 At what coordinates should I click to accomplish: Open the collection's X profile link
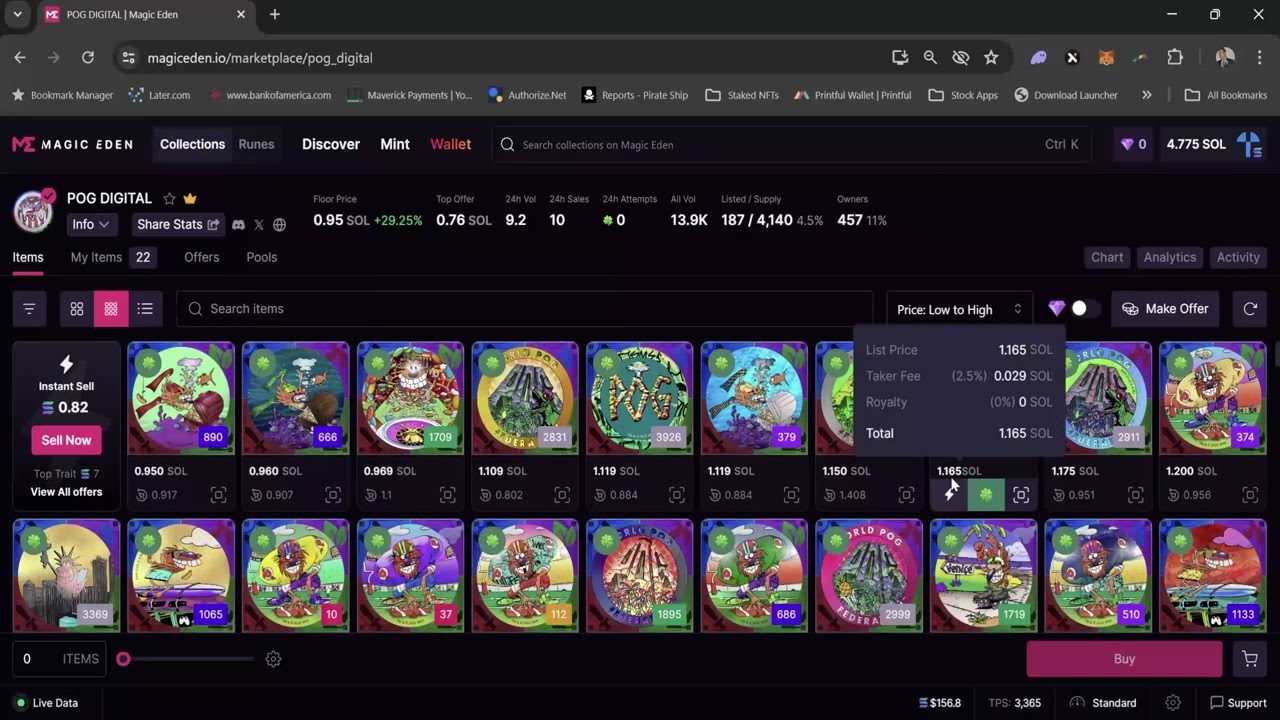pyautogui.click(x=259, y=225)
